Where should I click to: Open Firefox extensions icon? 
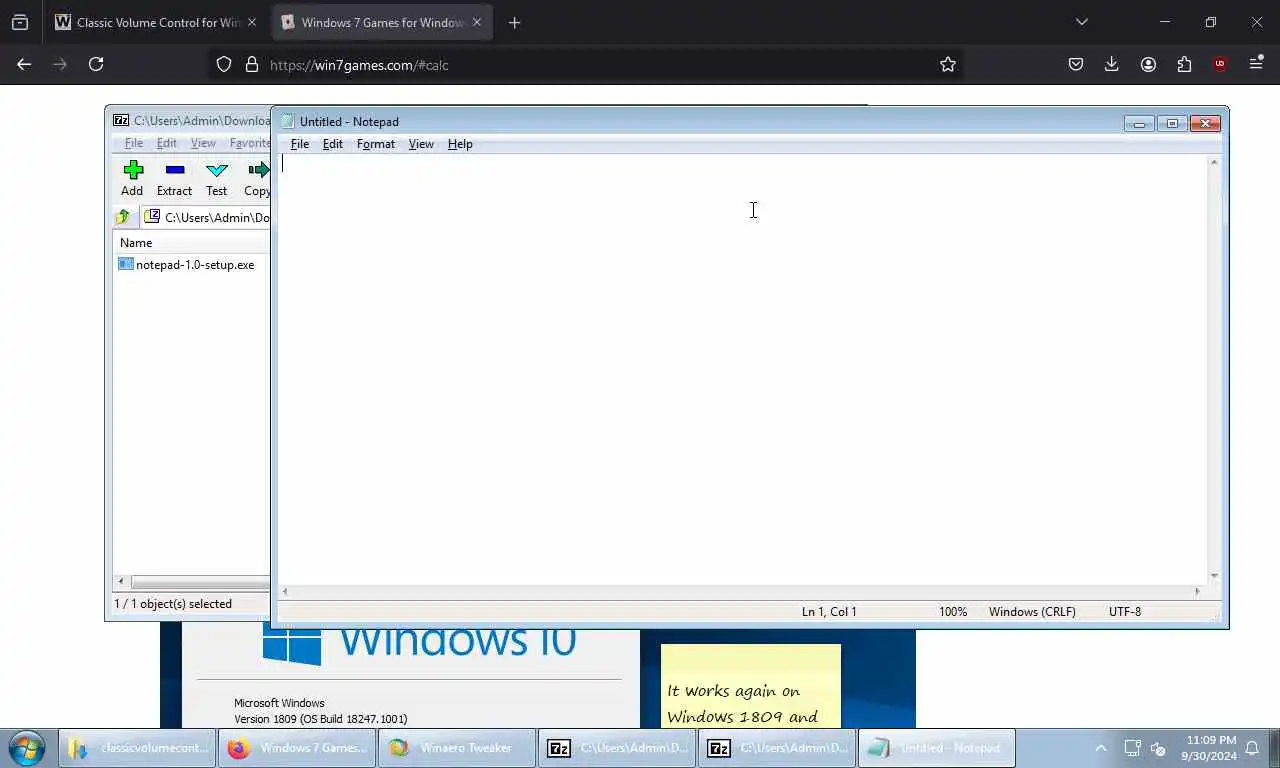pyautogui.click(x=1184, y=64)
